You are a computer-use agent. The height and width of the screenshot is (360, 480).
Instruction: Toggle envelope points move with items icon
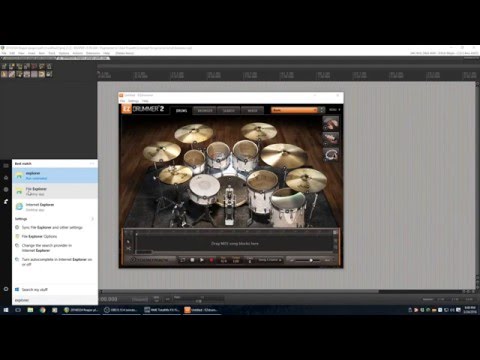[x=27, y=74]
